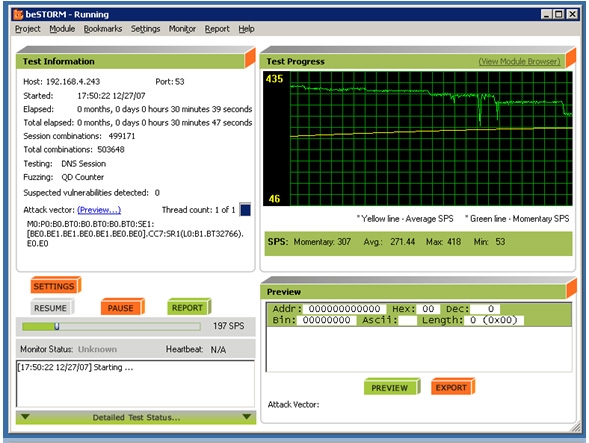This screenshot has width=589, height=443.
Task: Pause the running test with PAUSE
Action: (122, 308)
